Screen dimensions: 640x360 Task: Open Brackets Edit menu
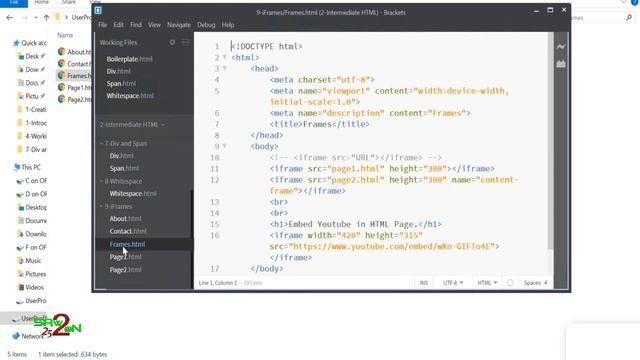[x=118, y=25]
